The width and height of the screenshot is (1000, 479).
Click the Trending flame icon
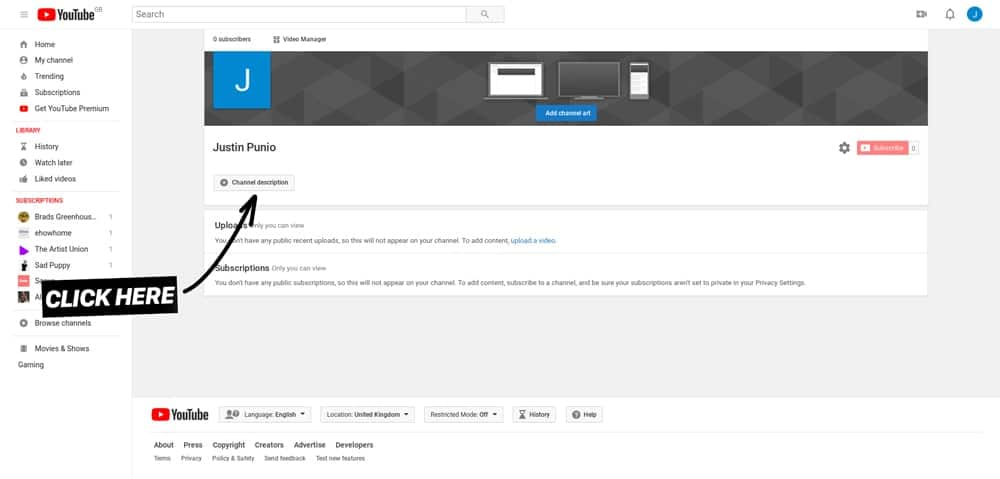24,76
